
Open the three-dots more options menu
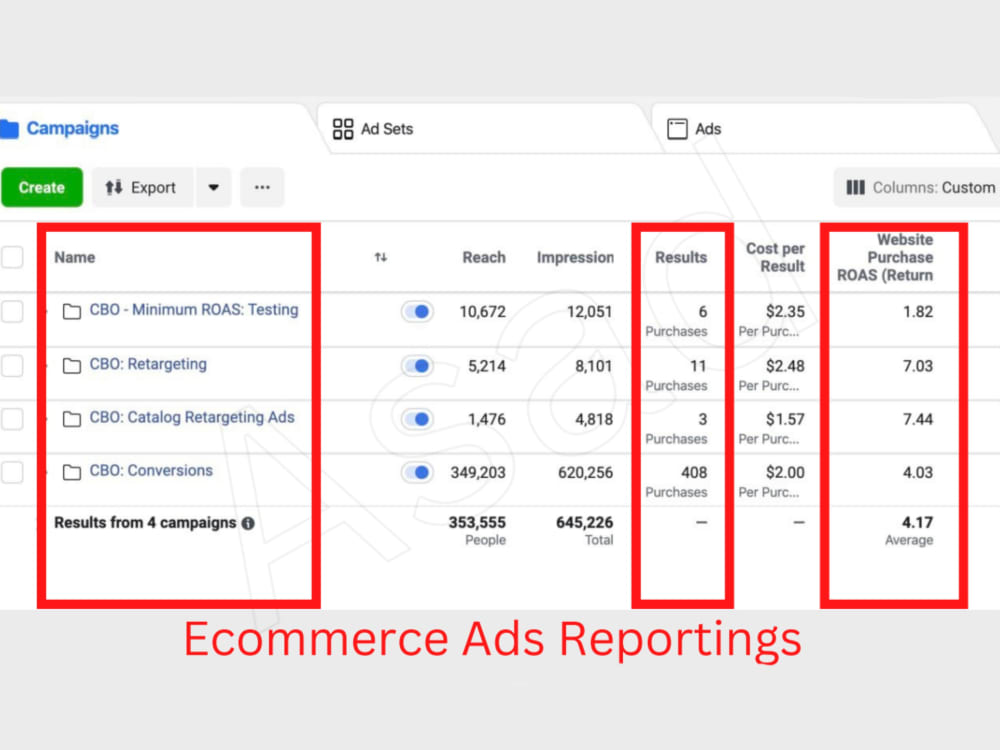pyautogui.click(x=262, y=188)
